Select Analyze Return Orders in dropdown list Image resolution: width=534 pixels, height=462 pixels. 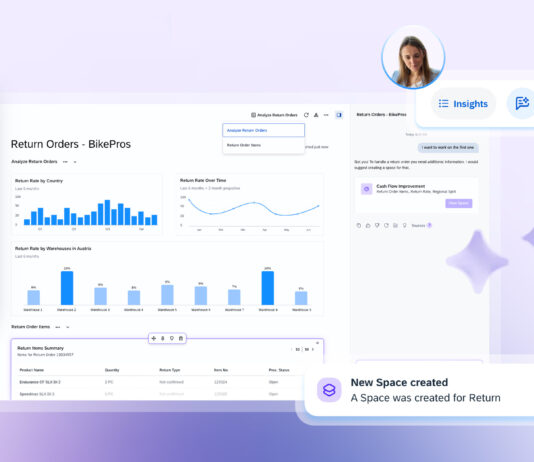tap(264, 130)
